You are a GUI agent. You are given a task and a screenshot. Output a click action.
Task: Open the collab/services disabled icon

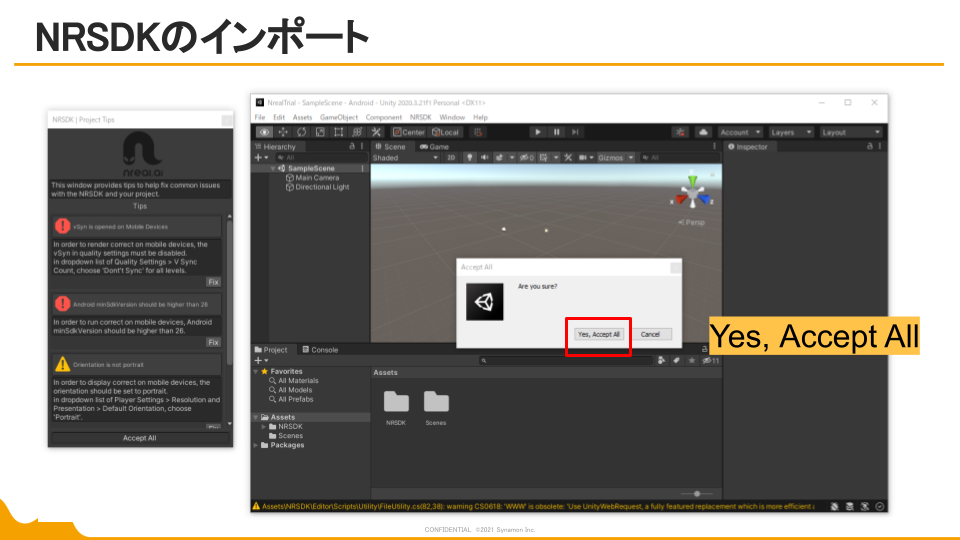680,132
